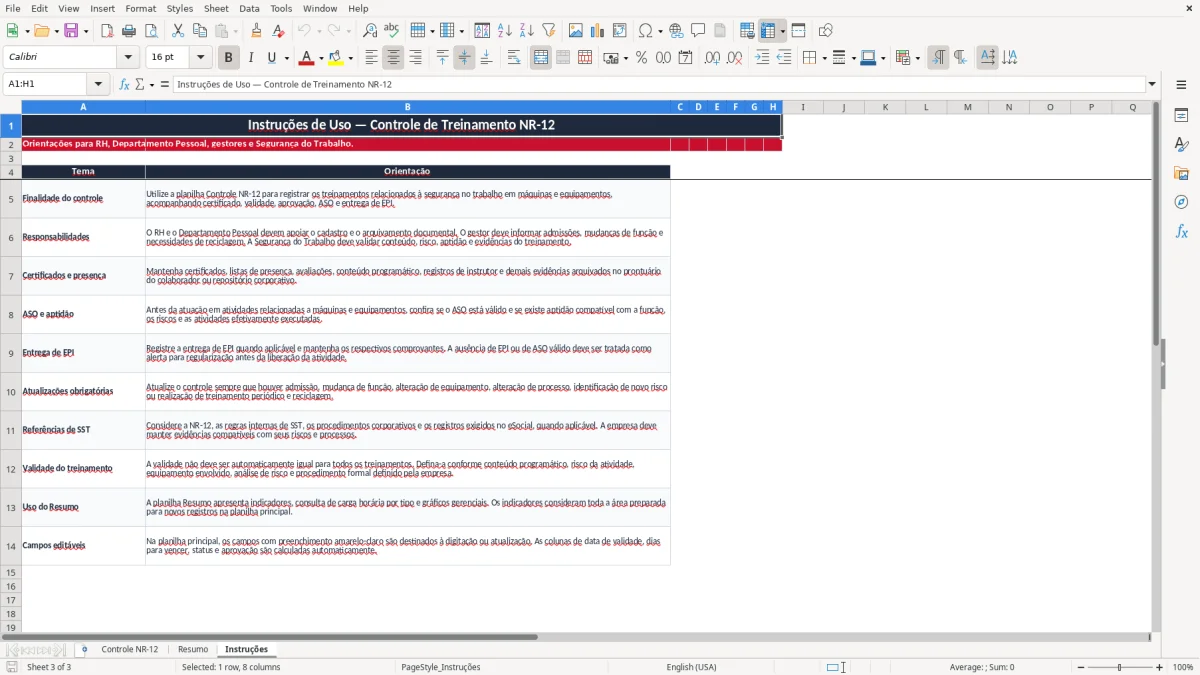This screenshot has height=675, width=1200.
Task: Open the Format menu
Action: point(140,8)
